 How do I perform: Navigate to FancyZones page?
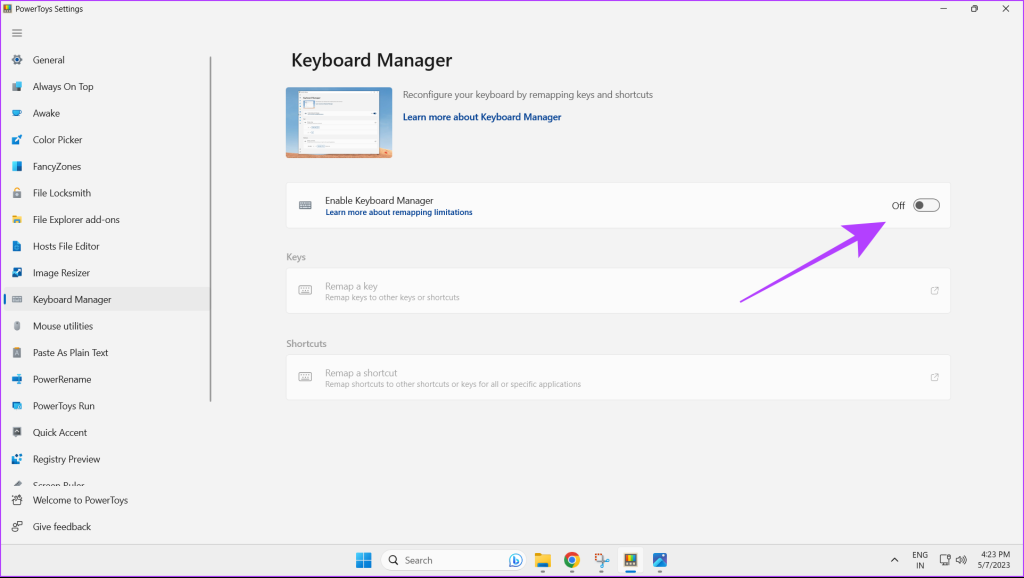coord(106,167)
